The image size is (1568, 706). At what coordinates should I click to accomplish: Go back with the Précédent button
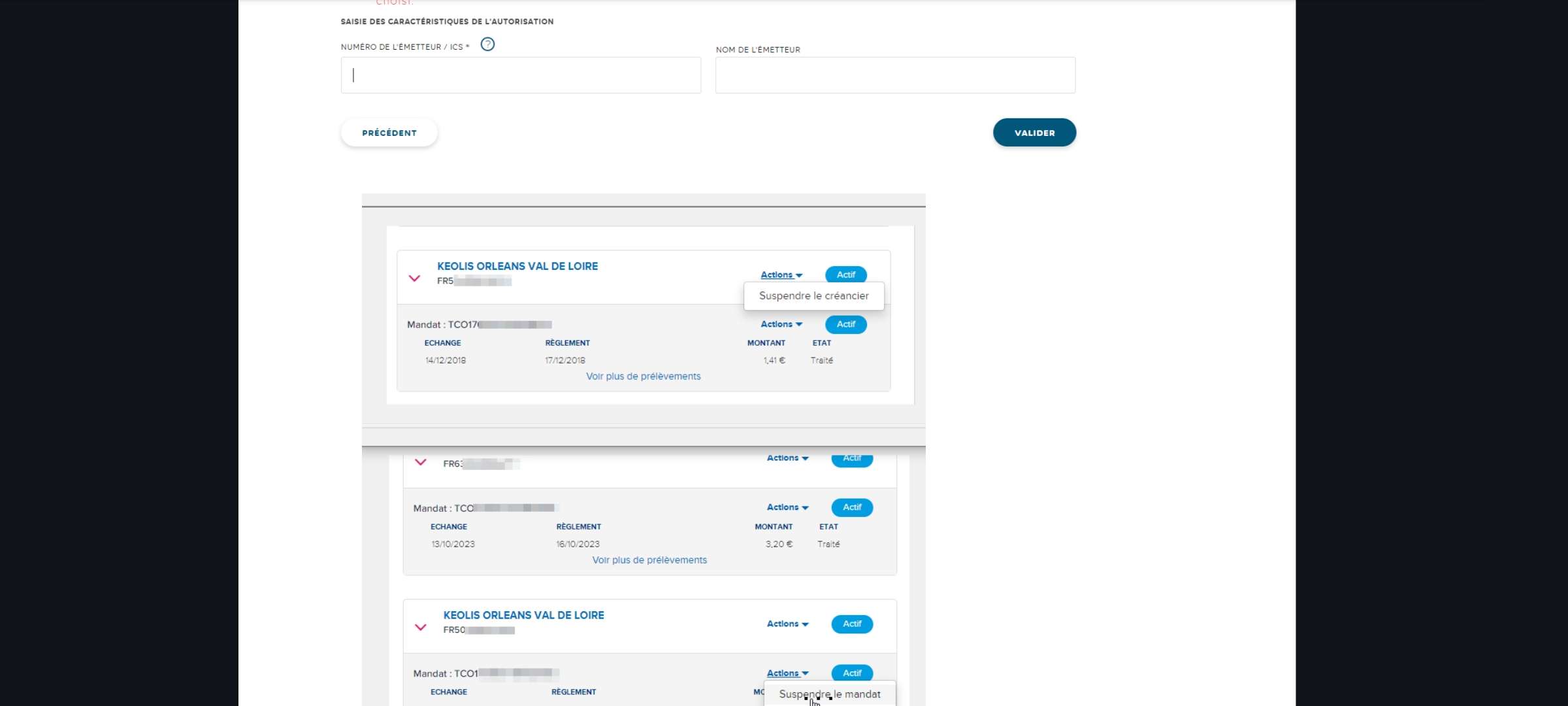(x=389, y=133)
